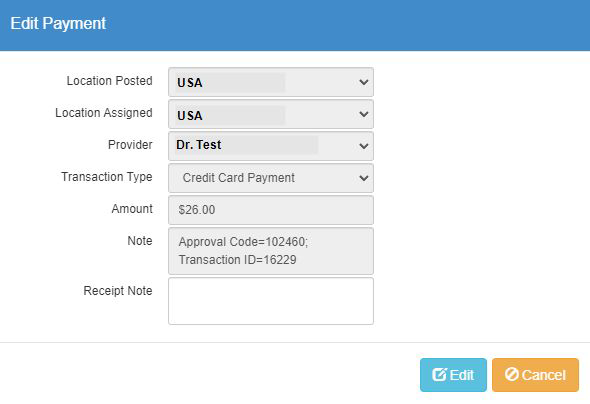Click the Location Assigned label
Image resolution: width=590 pixels, height=404 pixels.
pyautogui.click(x=104, y=113)
